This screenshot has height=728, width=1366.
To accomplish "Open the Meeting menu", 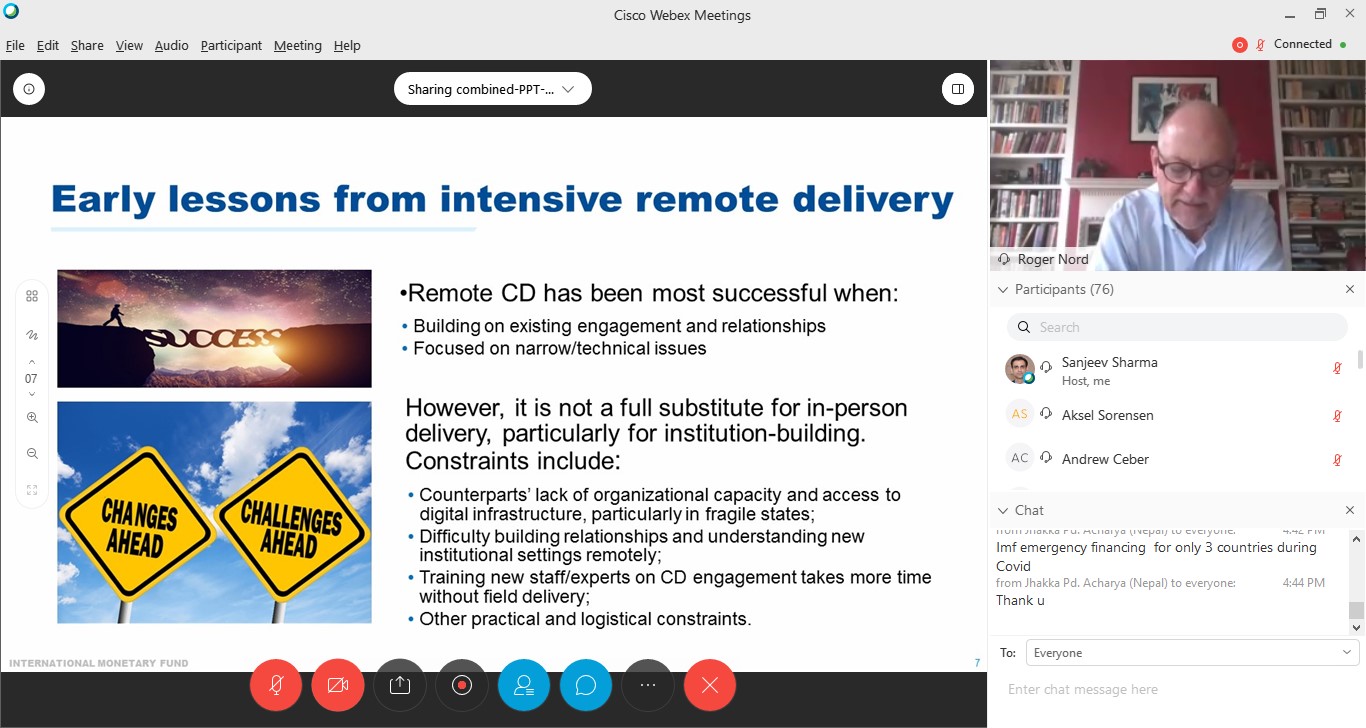I will pyautogui.click(x=298, y=46).
